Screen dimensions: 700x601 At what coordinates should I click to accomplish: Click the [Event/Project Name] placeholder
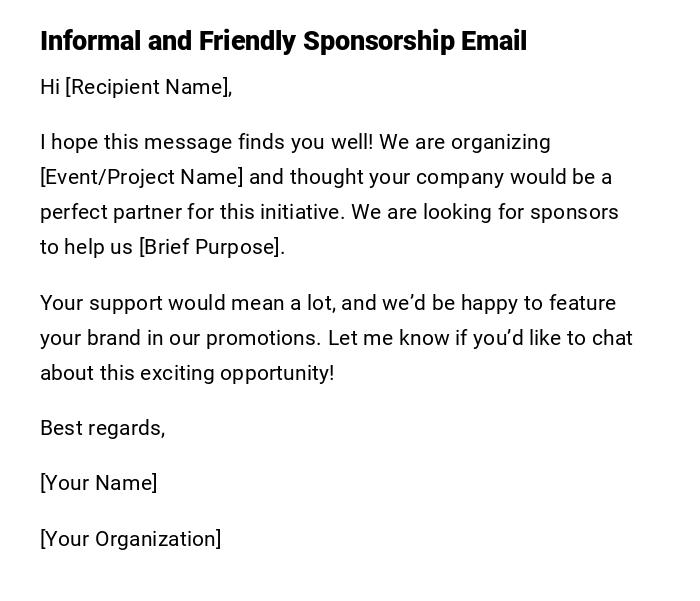coord(141,177)
